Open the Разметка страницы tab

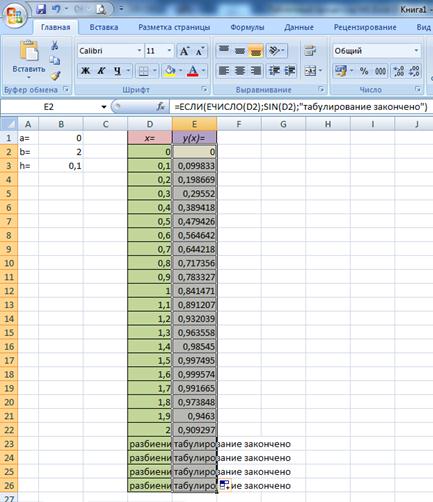coord(174,27)
